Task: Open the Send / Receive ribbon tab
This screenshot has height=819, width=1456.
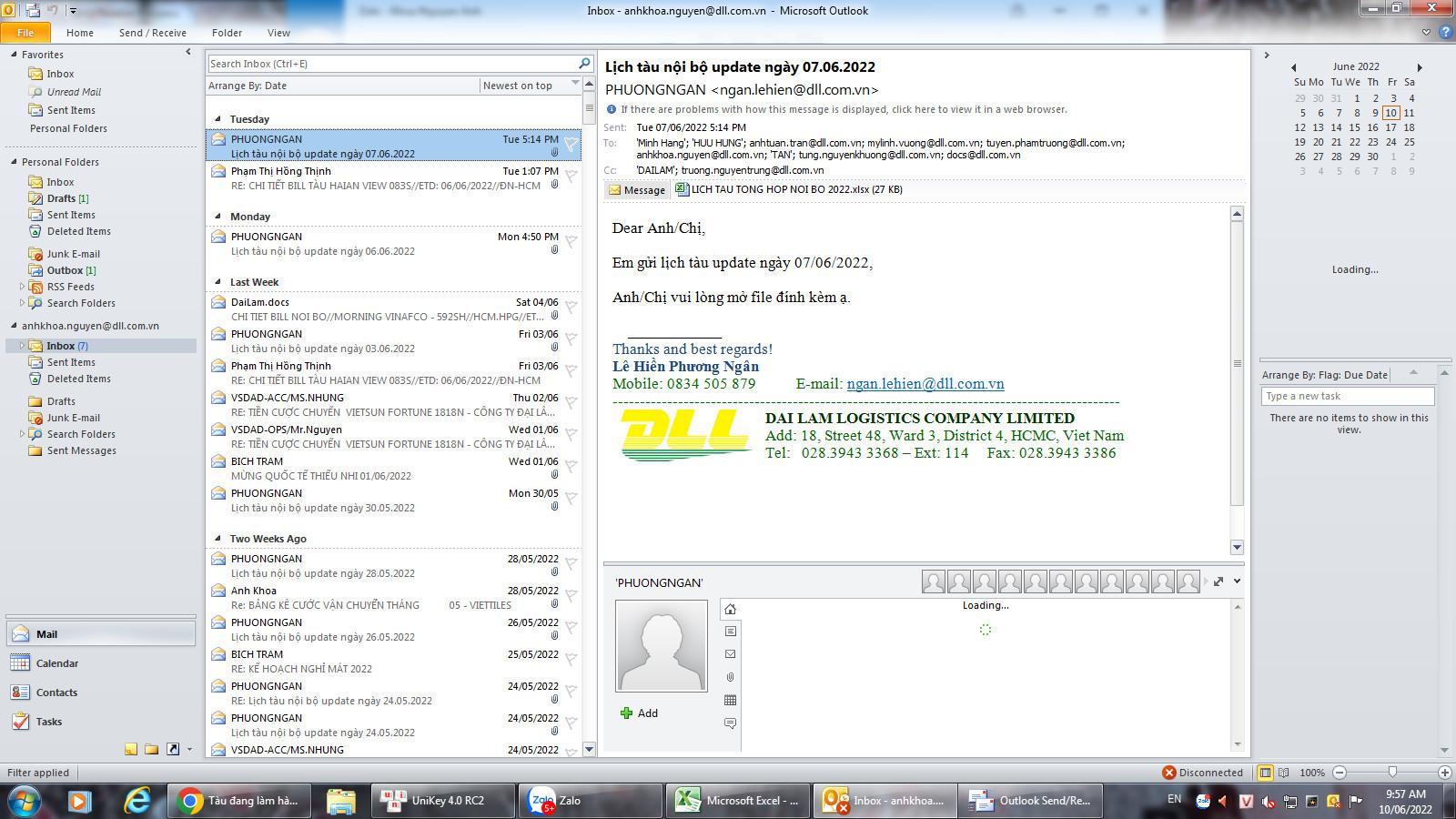Action: coord(152,33)
